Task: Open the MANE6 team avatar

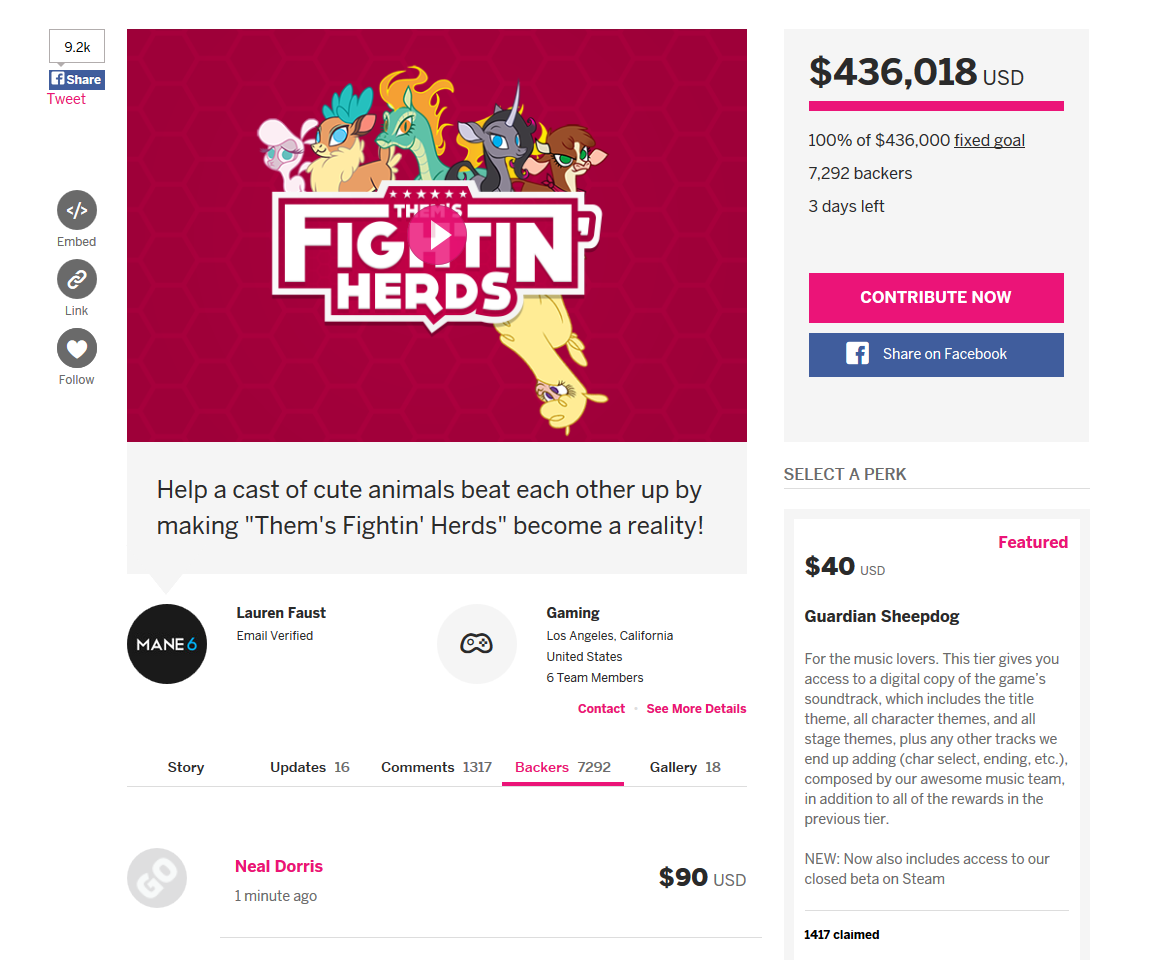Action: pos(167,644)
